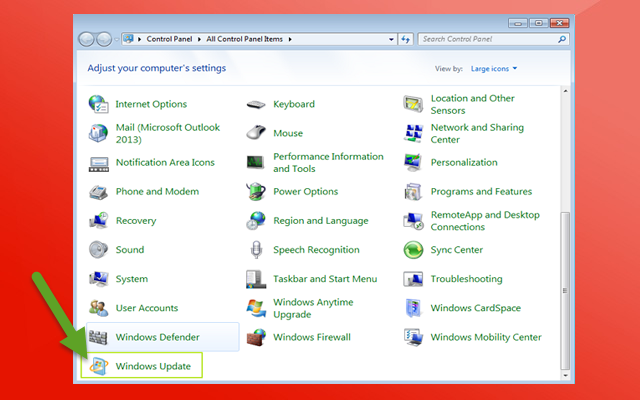Click the Network and Sharing Center icon
The image size is (640, 400).
pyautogui.click(x=413, y=133)
